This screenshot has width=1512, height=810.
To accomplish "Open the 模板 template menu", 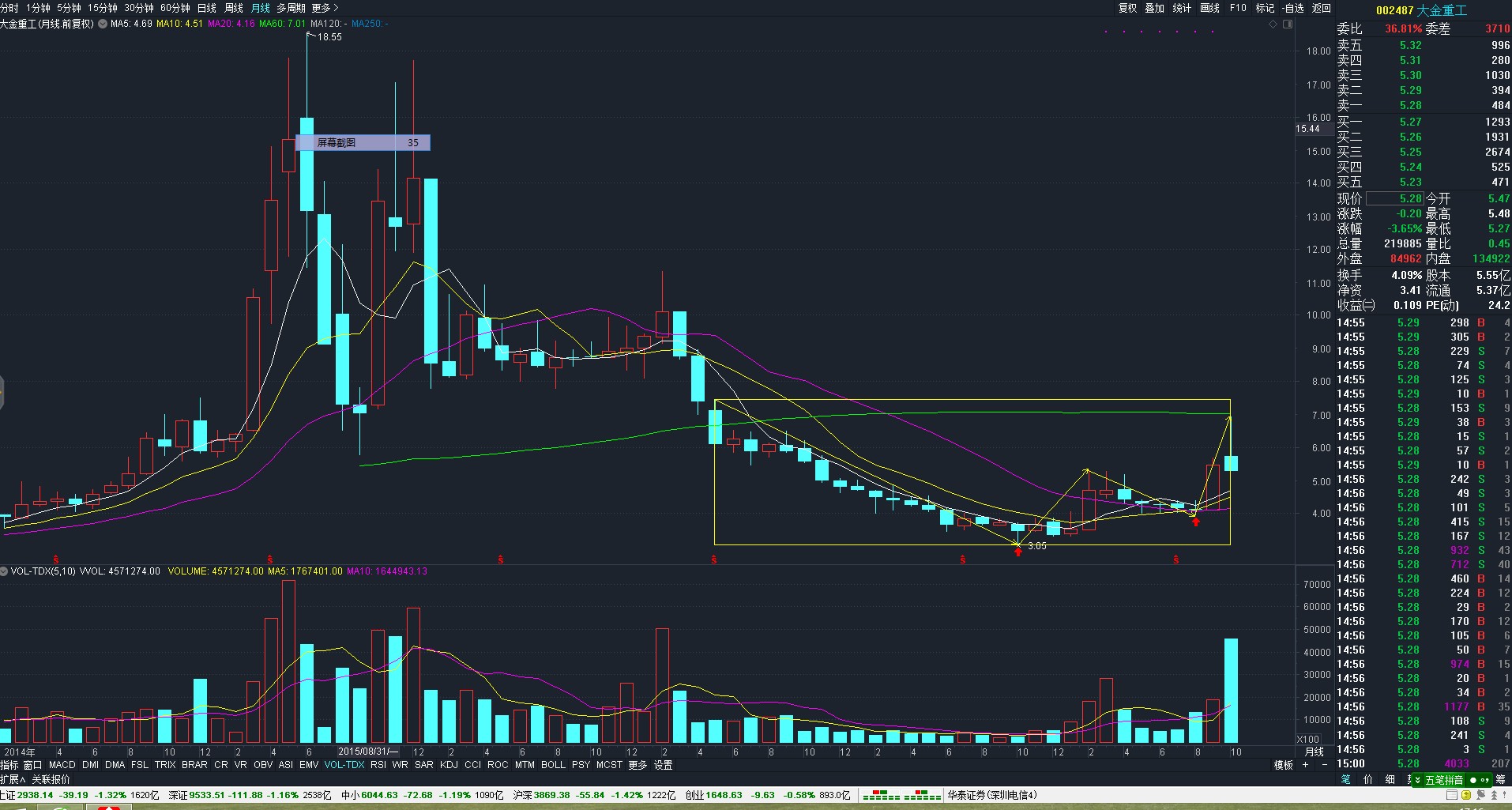I will [x=1284, y=765].
